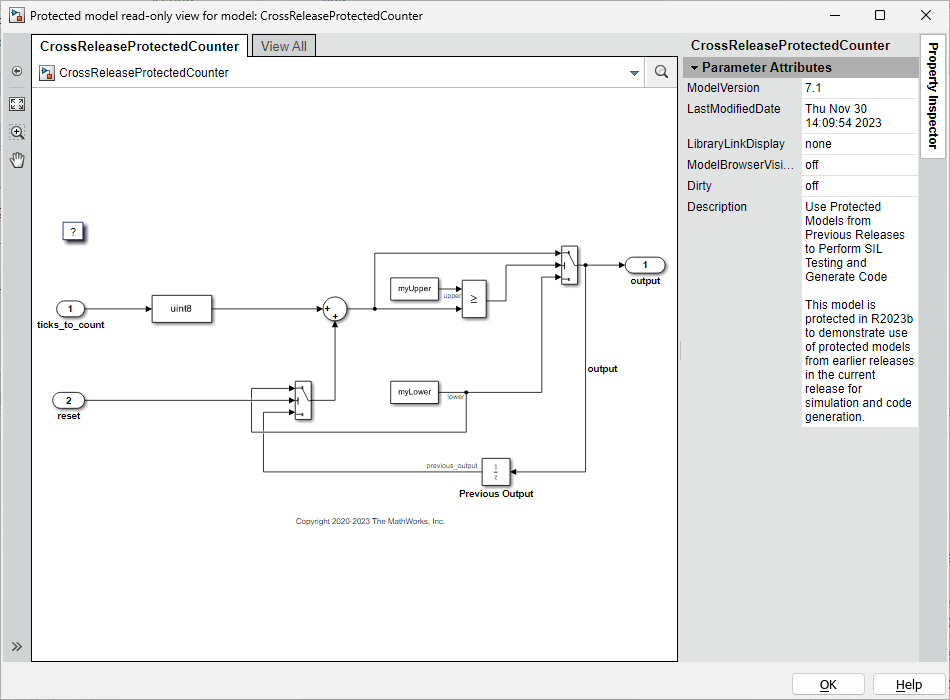
Task: Click the Fit-to-view icon
Action: pyautogui.click(x=16, y=103)
